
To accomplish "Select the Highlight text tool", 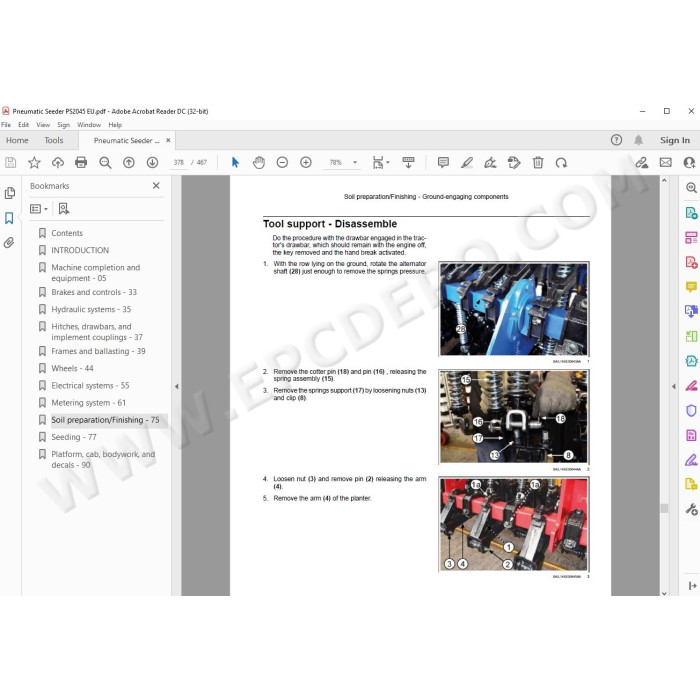I will pos(467,162).
